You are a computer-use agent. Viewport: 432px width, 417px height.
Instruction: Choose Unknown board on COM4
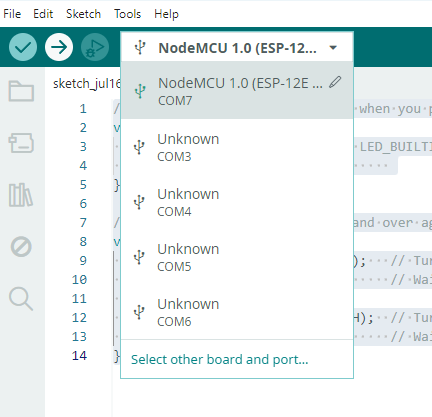point(237,202)
